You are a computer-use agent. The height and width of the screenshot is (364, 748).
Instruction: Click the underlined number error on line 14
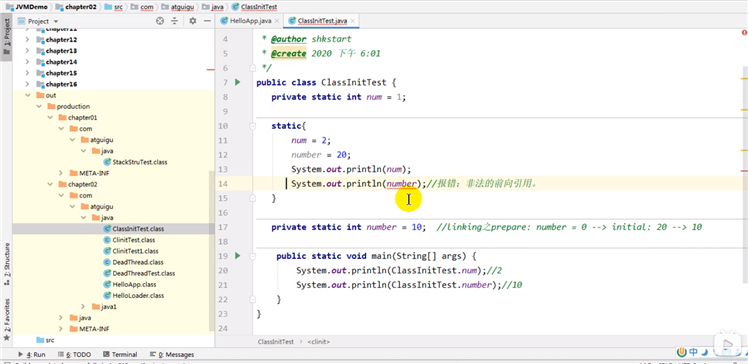402,184
